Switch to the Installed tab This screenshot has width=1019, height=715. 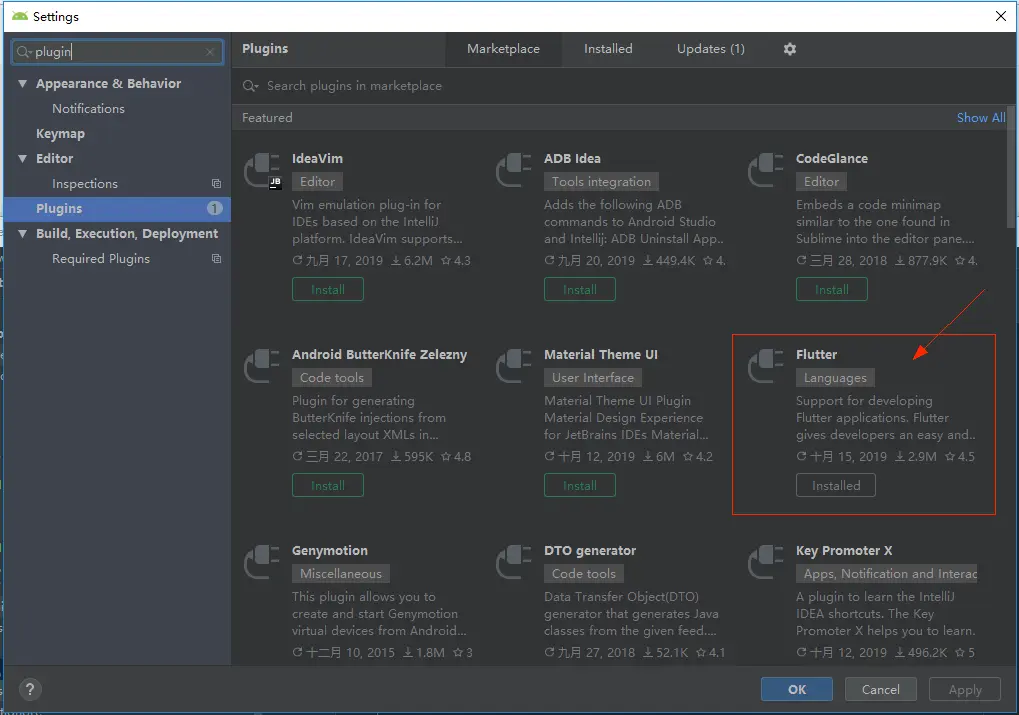tap(608, 49)
